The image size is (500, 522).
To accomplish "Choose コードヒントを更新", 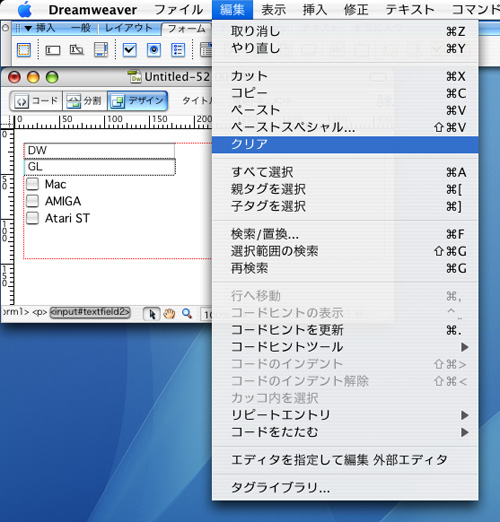I will pos(345,330).
